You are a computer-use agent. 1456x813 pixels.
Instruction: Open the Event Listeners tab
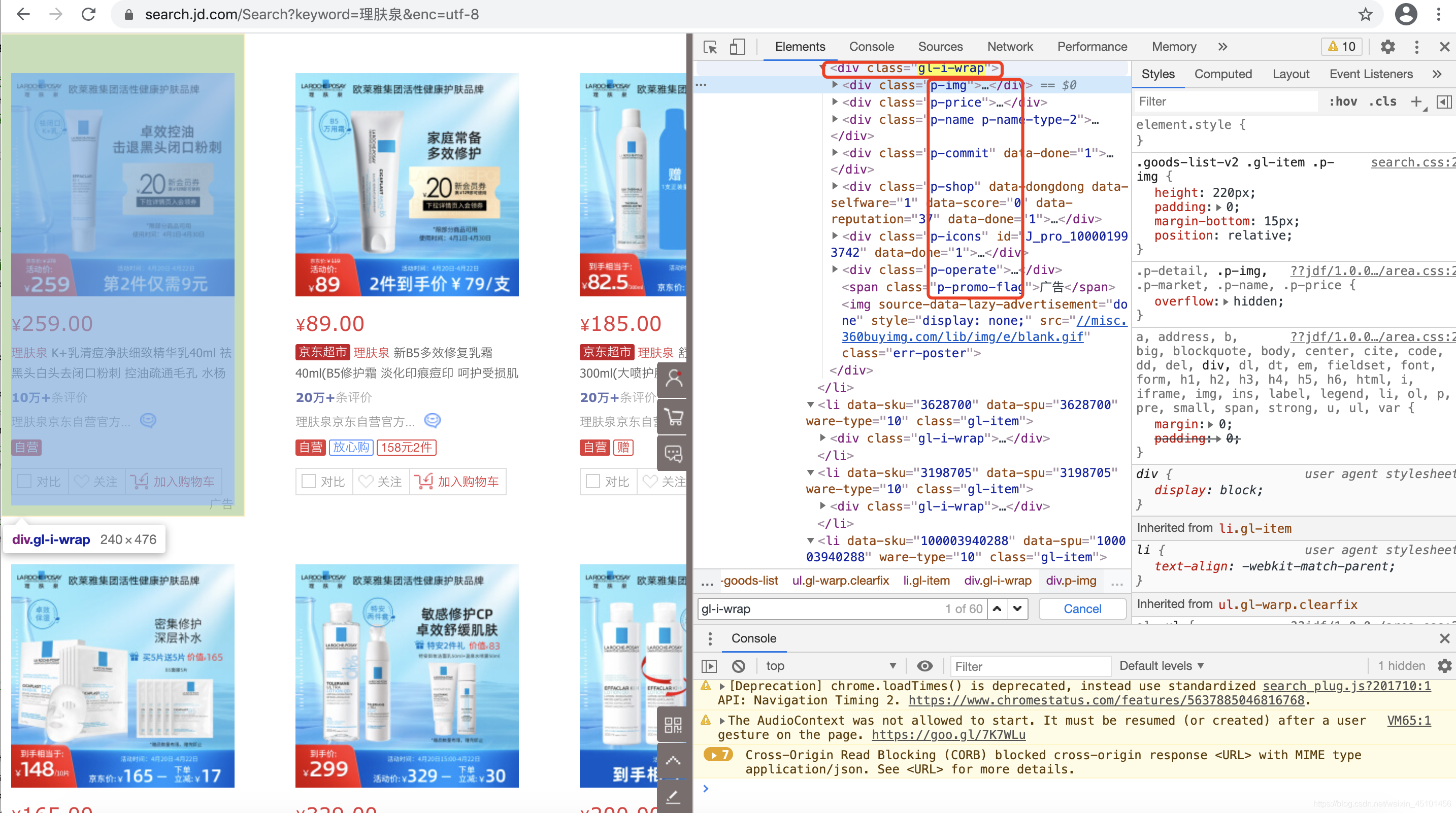pyautogui.click(x=1371, y=74)
